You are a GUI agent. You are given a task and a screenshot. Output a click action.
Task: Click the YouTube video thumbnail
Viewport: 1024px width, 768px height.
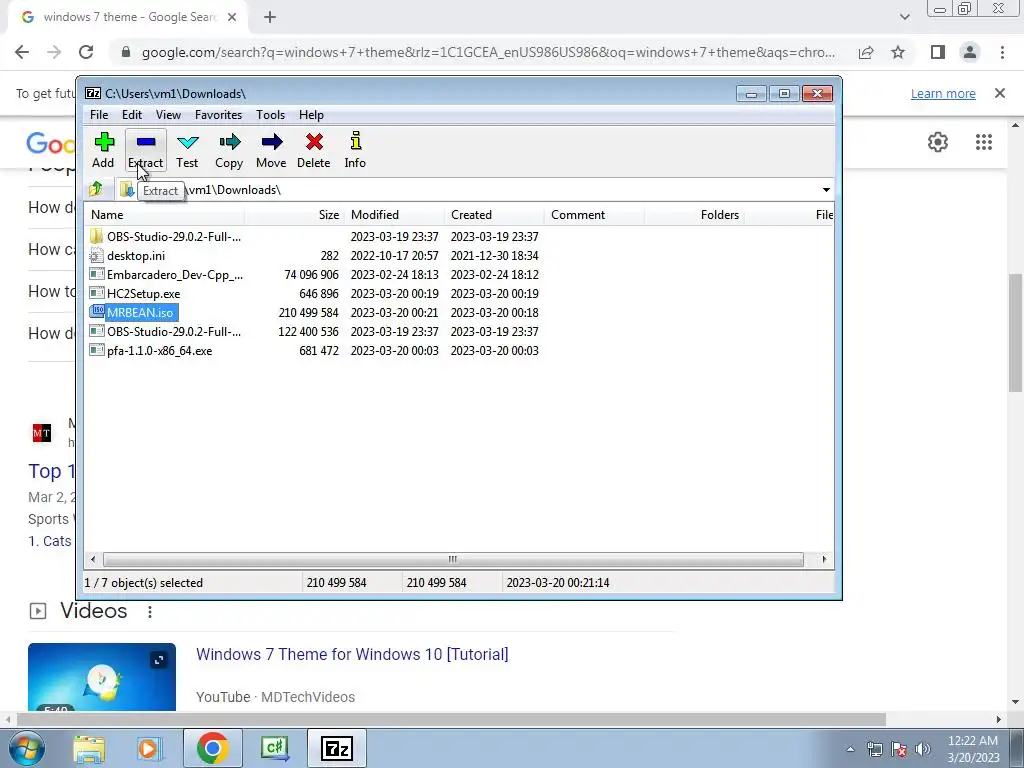click(x=102, y=677)
